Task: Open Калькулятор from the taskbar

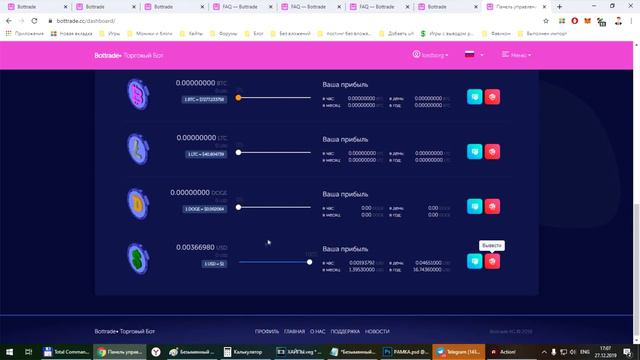Action: 243,352
